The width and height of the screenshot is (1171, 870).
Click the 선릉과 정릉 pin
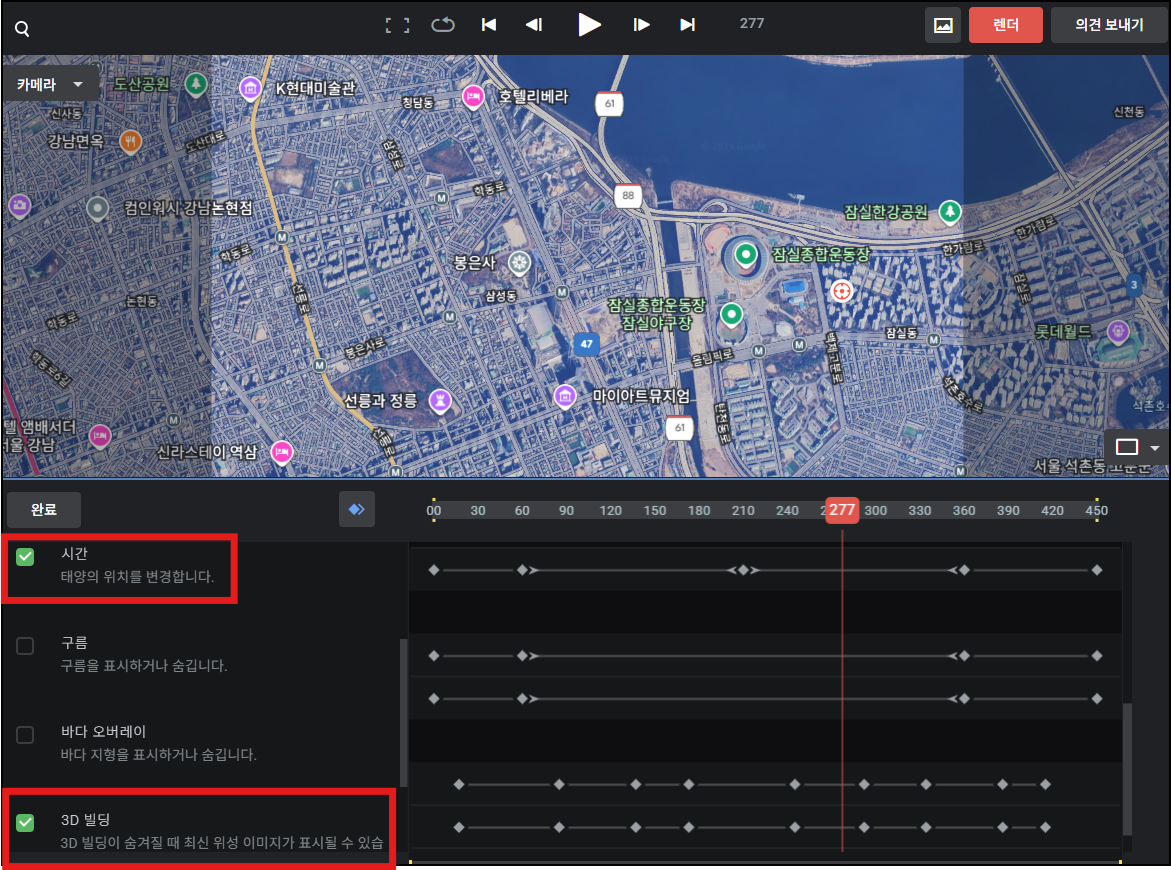[x=440, y=401]
